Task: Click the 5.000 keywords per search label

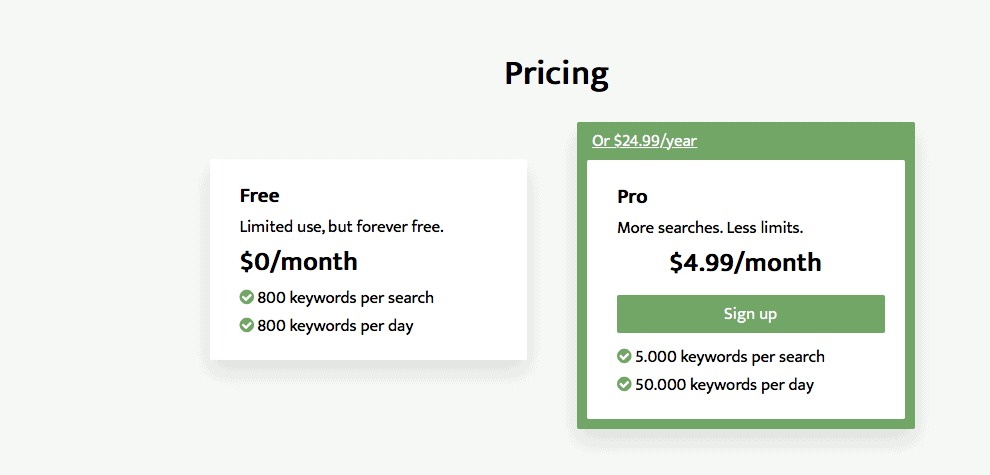Action: pyautogui.click(x=730, y=357)
